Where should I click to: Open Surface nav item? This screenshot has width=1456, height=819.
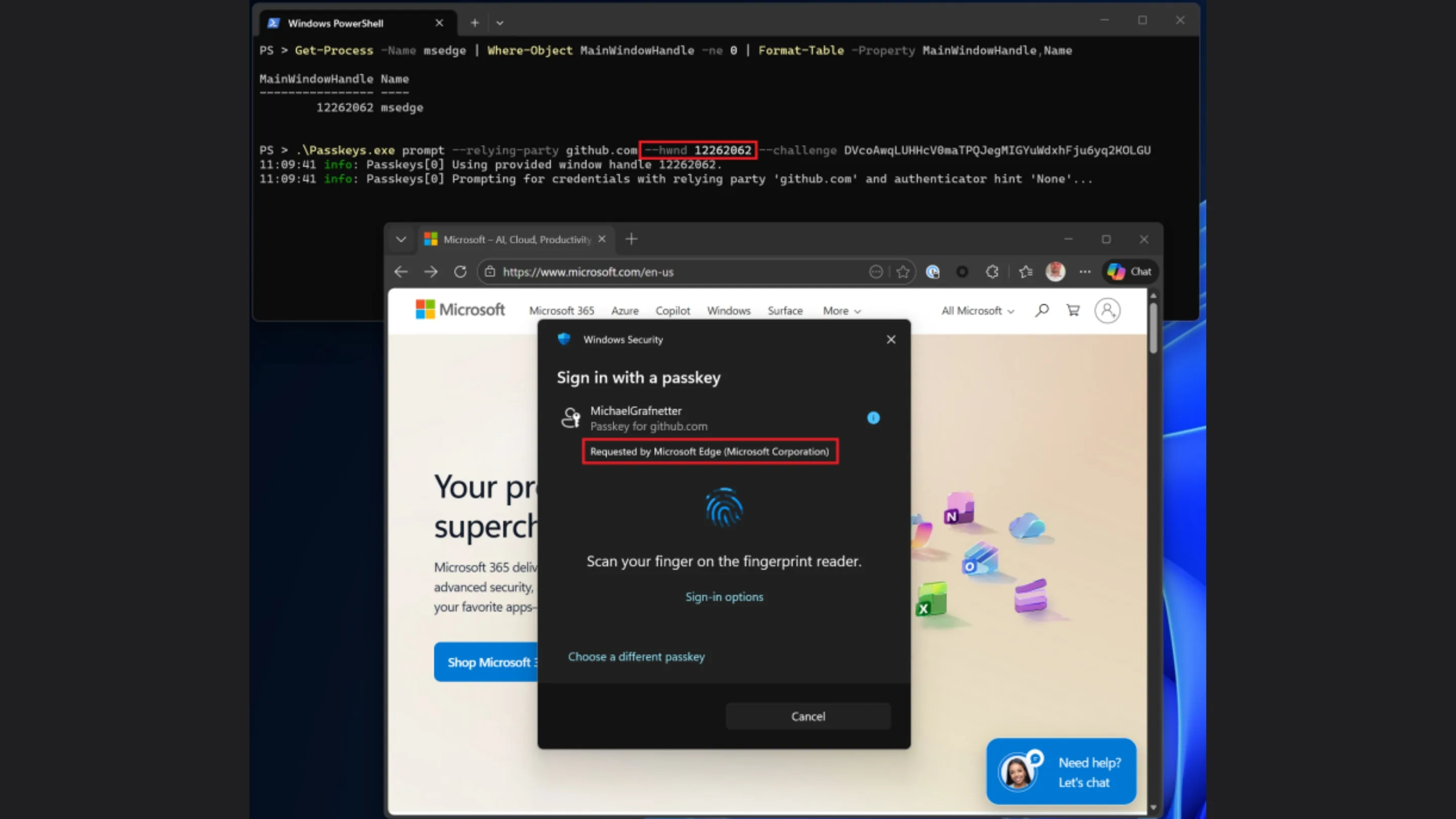click(785, 311)
